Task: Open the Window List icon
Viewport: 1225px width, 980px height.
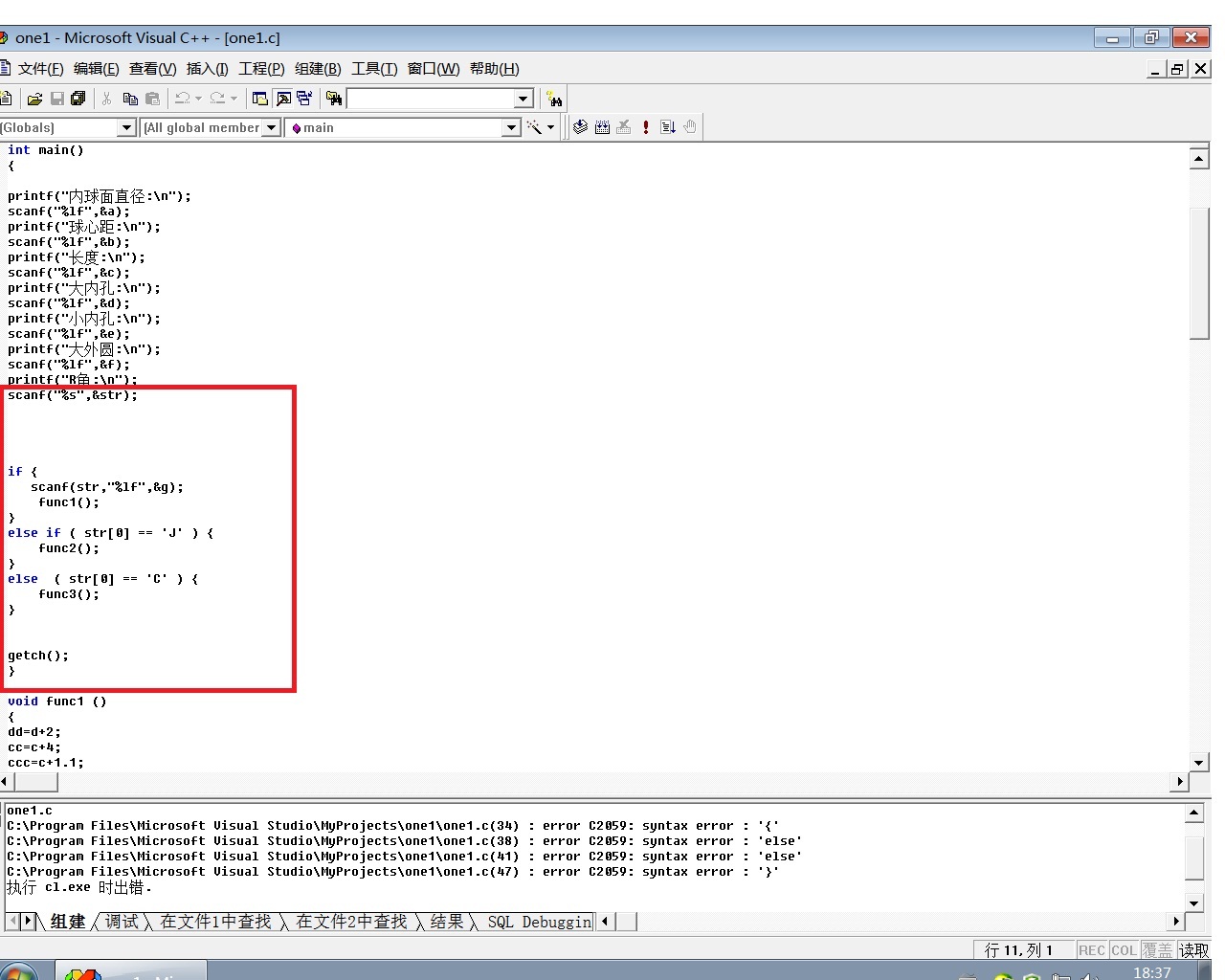Action: (305, 99)
